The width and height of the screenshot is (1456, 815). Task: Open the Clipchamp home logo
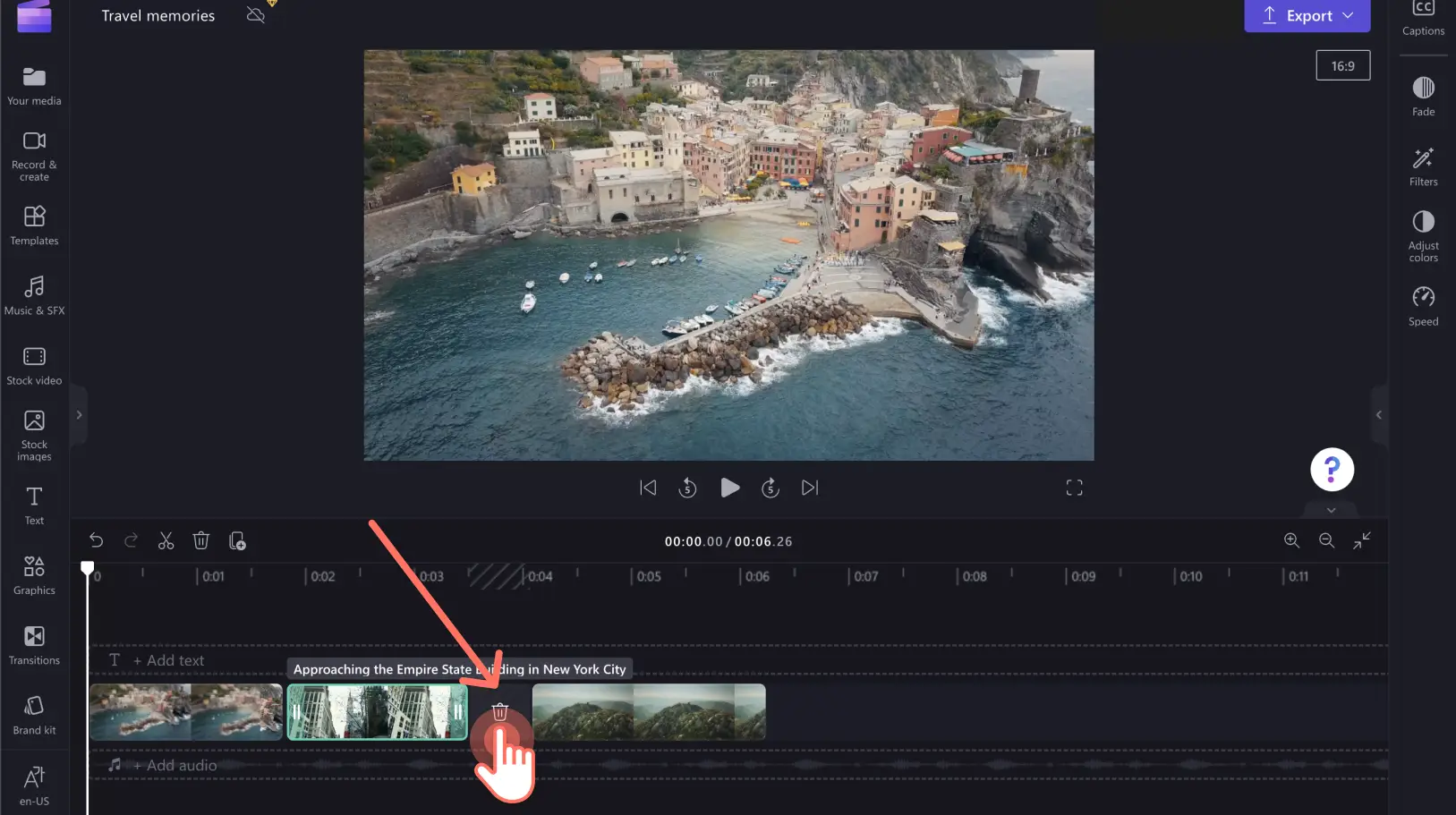[x=34, y=16]
